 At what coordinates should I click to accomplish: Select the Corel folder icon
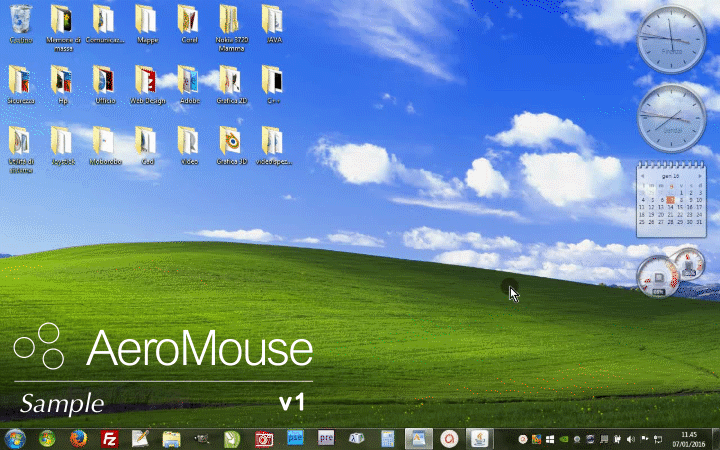189,24
